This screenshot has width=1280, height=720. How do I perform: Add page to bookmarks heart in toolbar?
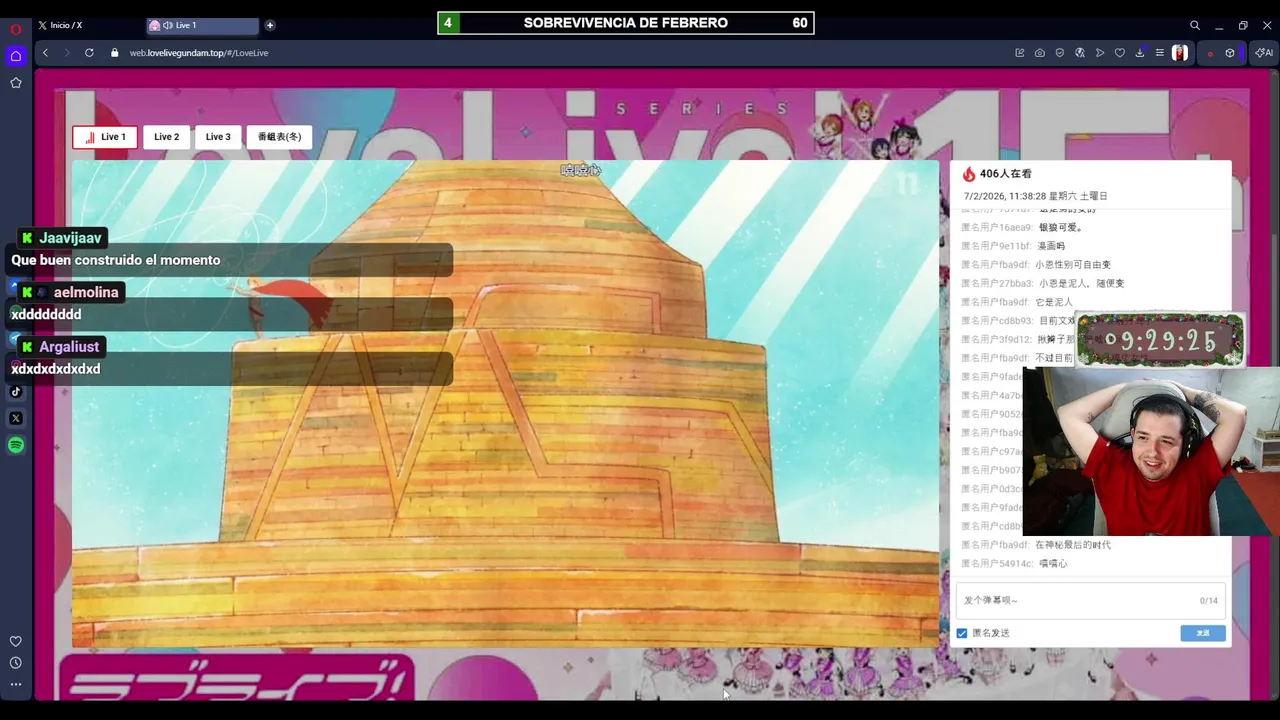click(x=1120, y=53)
